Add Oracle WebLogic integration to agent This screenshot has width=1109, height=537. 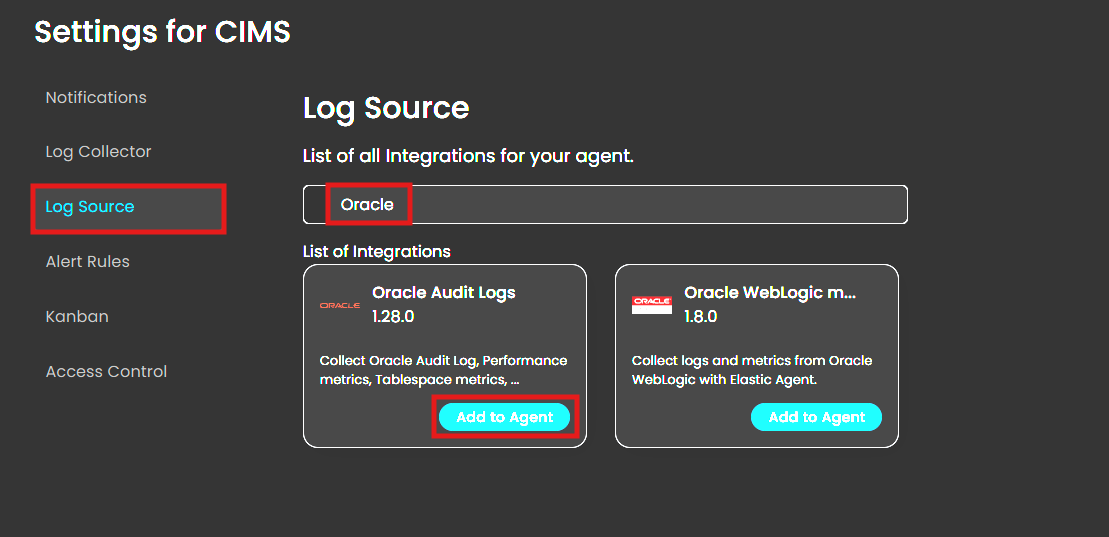click(816, 417)
